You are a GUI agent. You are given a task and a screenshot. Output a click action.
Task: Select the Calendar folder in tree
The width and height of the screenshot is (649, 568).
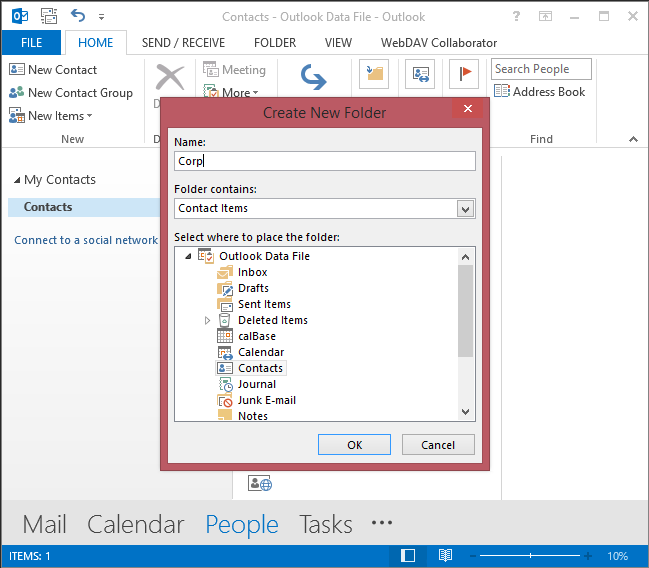point(261,352)
